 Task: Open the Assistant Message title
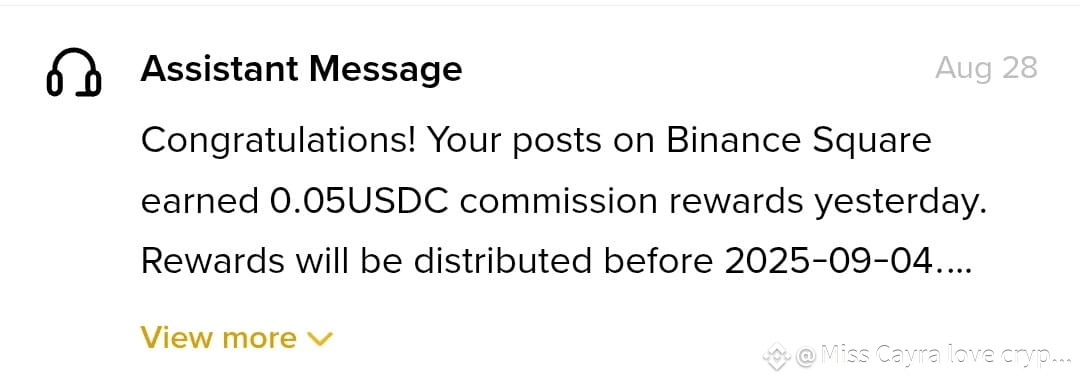pyautogui.click(x=301, y=69)
